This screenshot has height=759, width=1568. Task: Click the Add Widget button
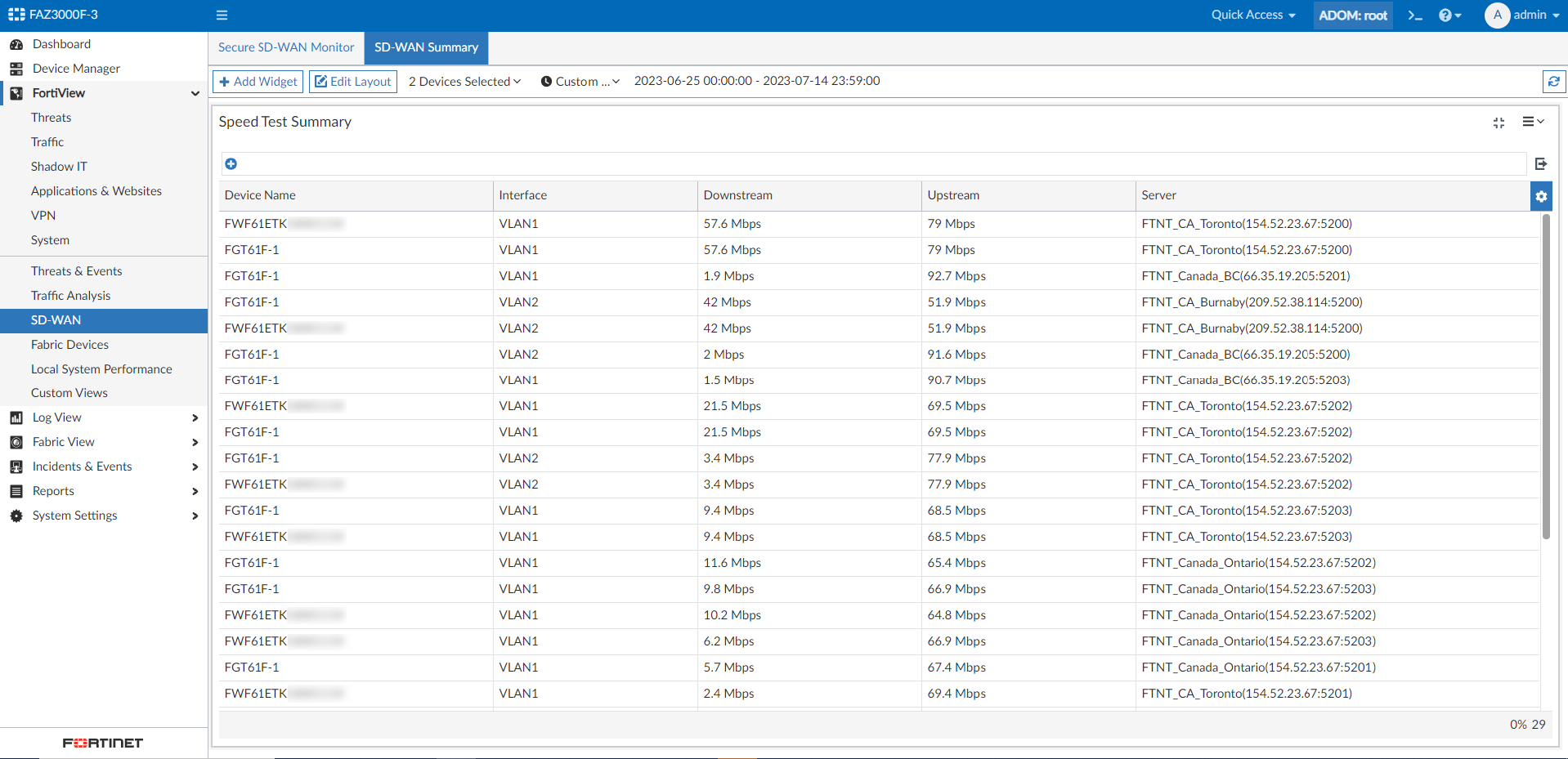[258, 82]
